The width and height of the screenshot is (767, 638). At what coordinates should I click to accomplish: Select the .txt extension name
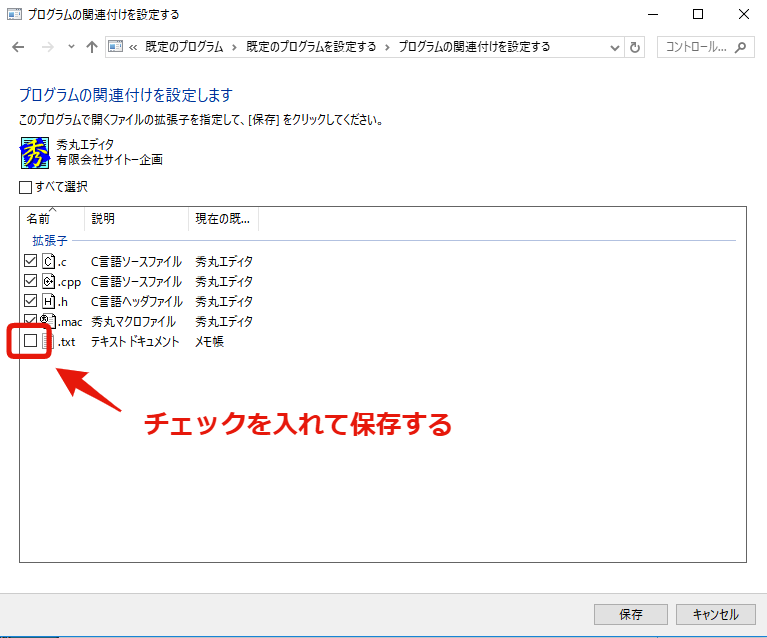tap(67, 342)
